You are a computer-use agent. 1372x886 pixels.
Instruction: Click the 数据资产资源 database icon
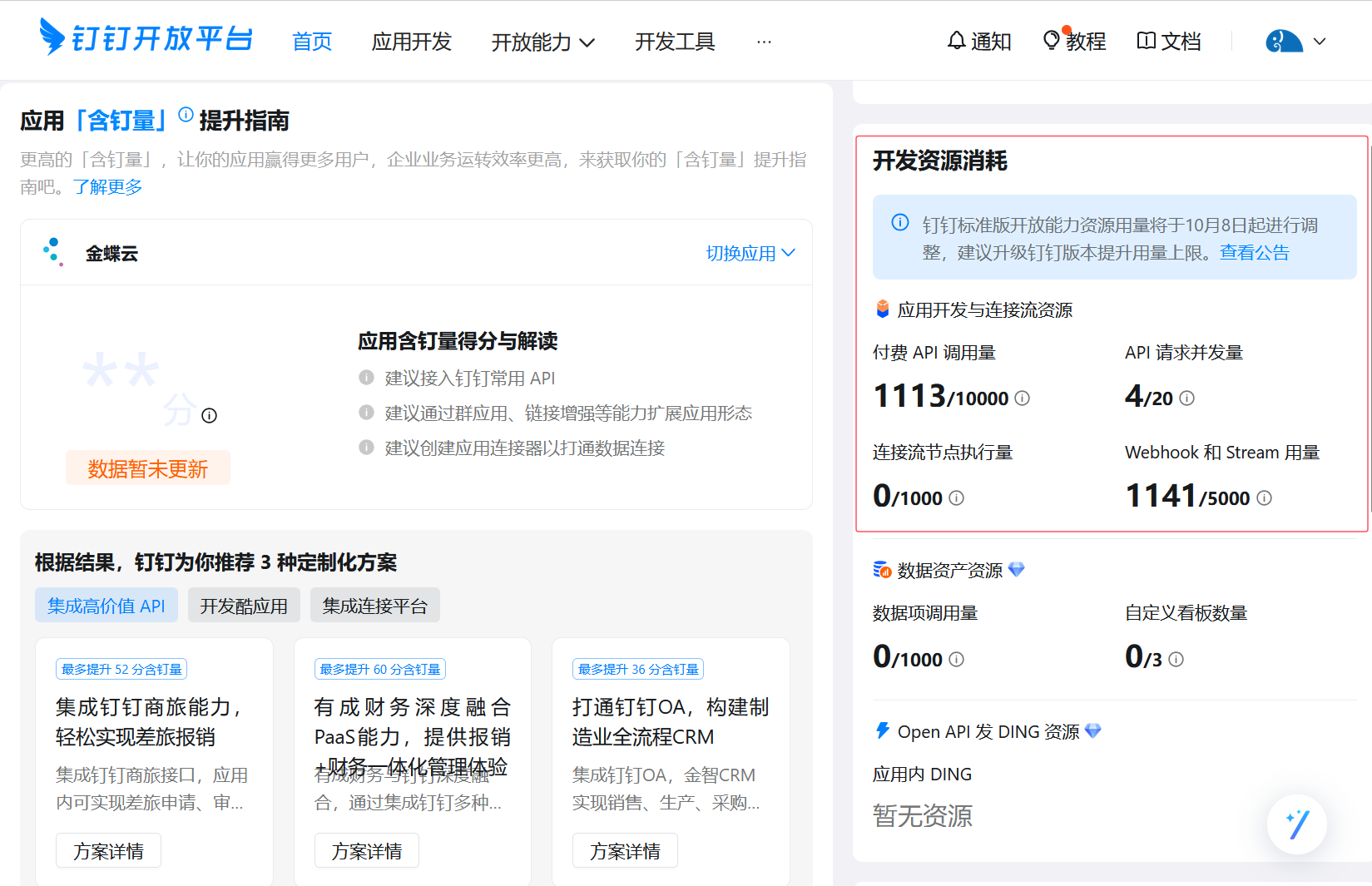pos(883,570)
